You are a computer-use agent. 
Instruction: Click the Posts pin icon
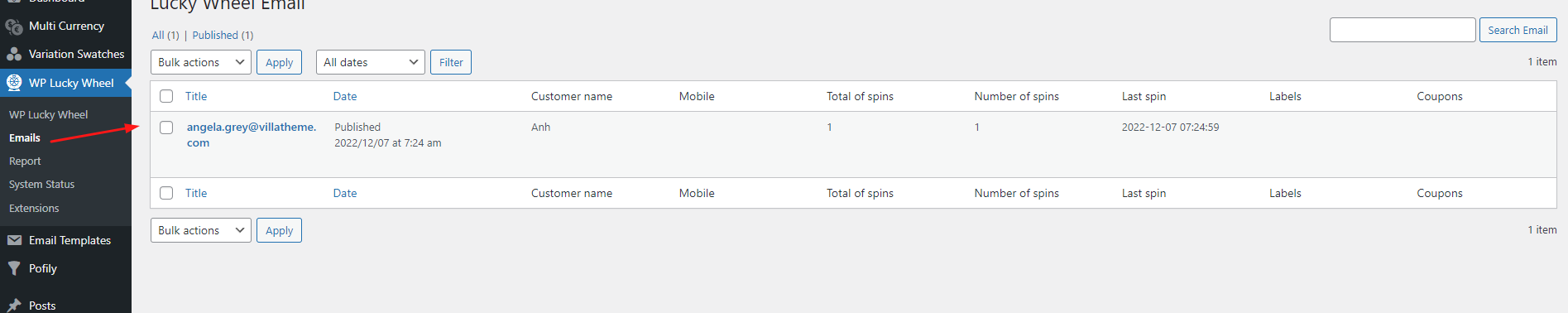tap(14, 306)
